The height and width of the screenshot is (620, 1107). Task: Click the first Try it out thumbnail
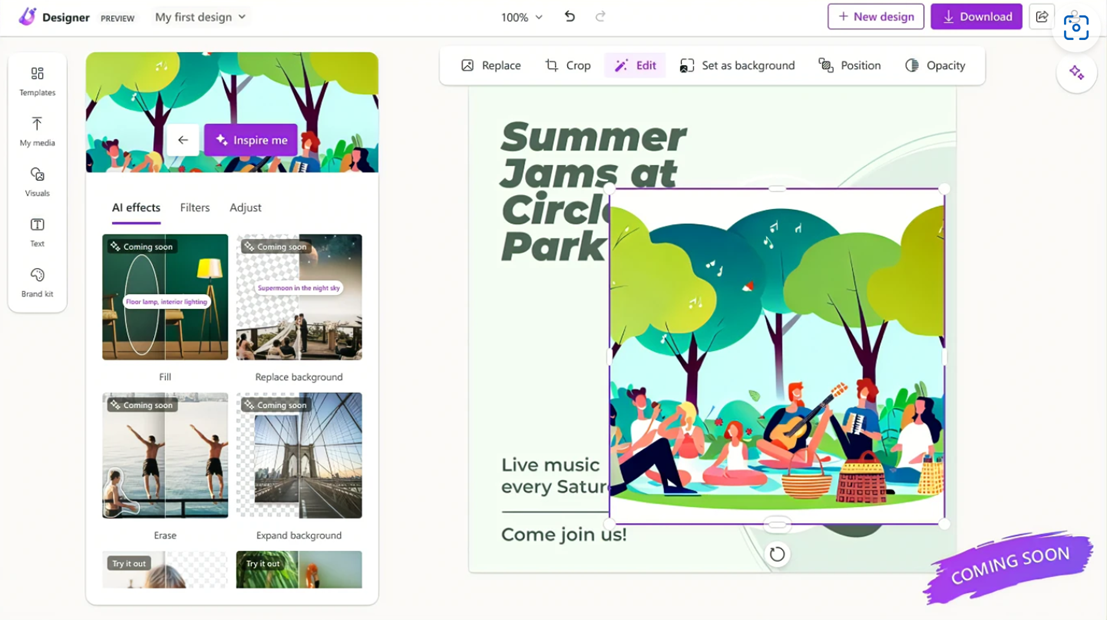(x=165, y=570)
